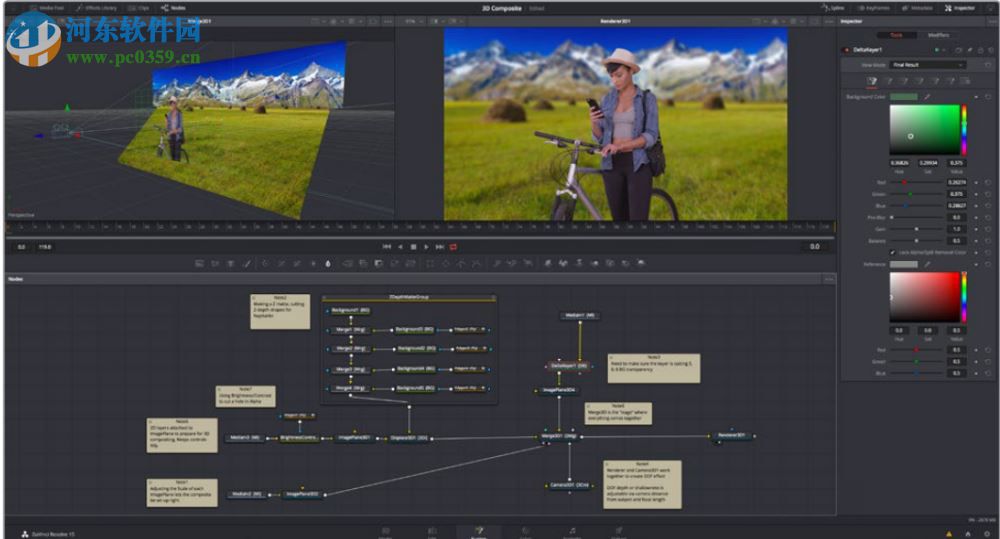Open the Inspector options menu
The height and width of the screenshot is (539, 1000).
coord(990,21)
